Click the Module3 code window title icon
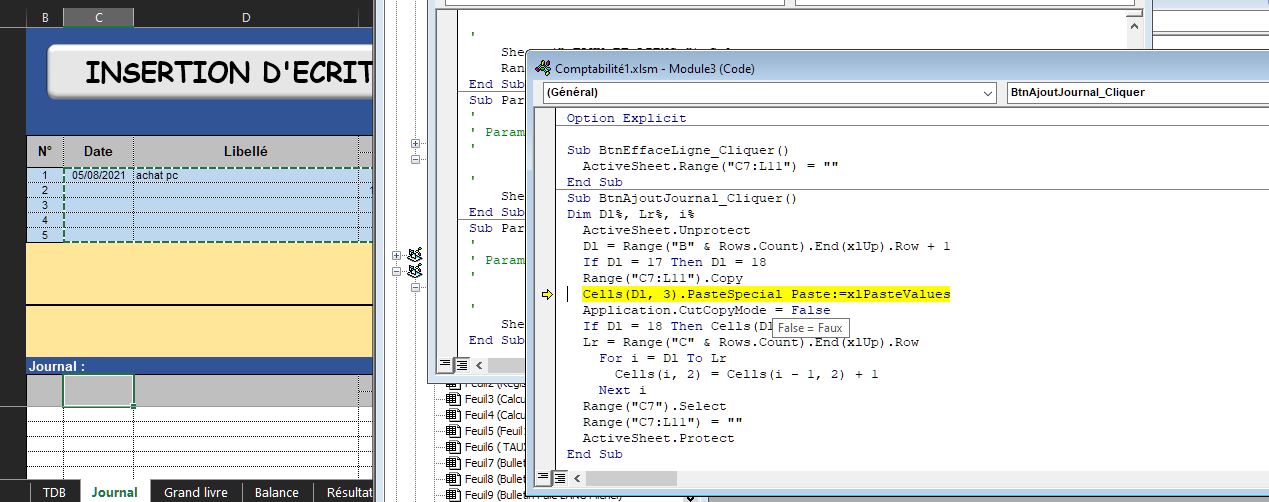1269x502 pixels. [x=543, y=68]
